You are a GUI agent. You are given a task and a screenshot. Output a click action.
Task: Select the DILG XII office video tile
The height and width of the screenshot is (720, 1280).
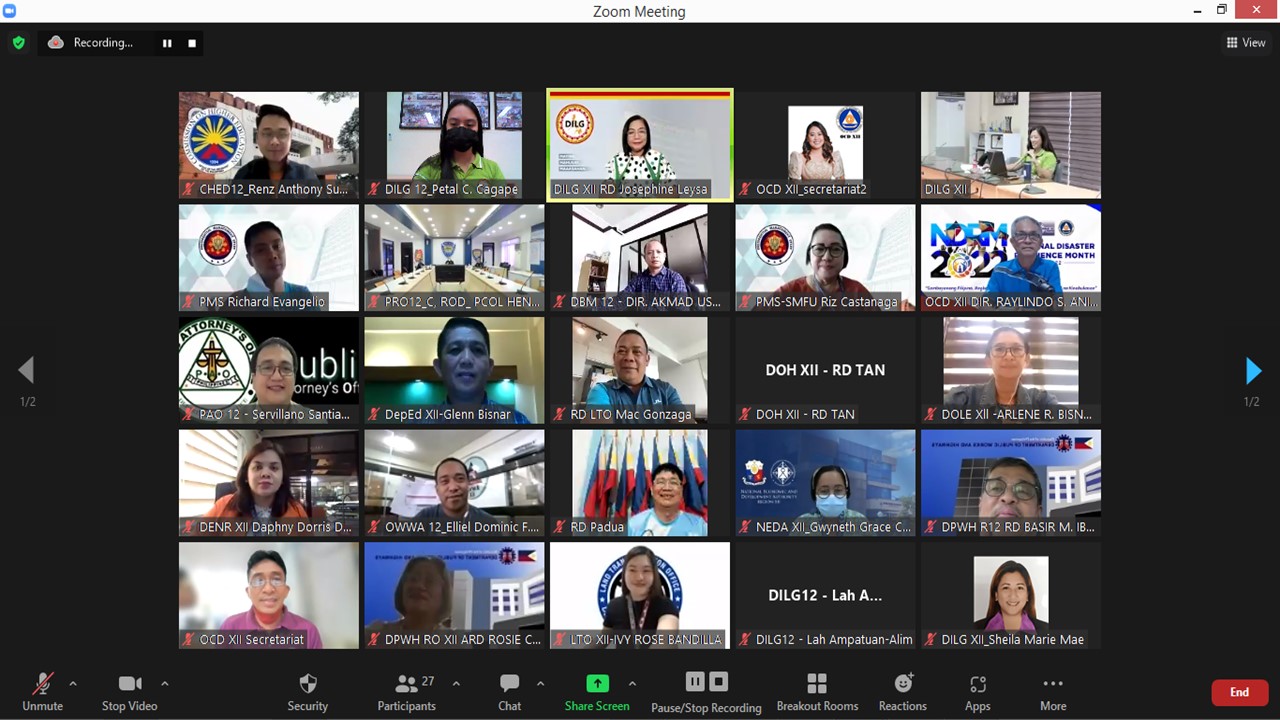[1011, 145]
